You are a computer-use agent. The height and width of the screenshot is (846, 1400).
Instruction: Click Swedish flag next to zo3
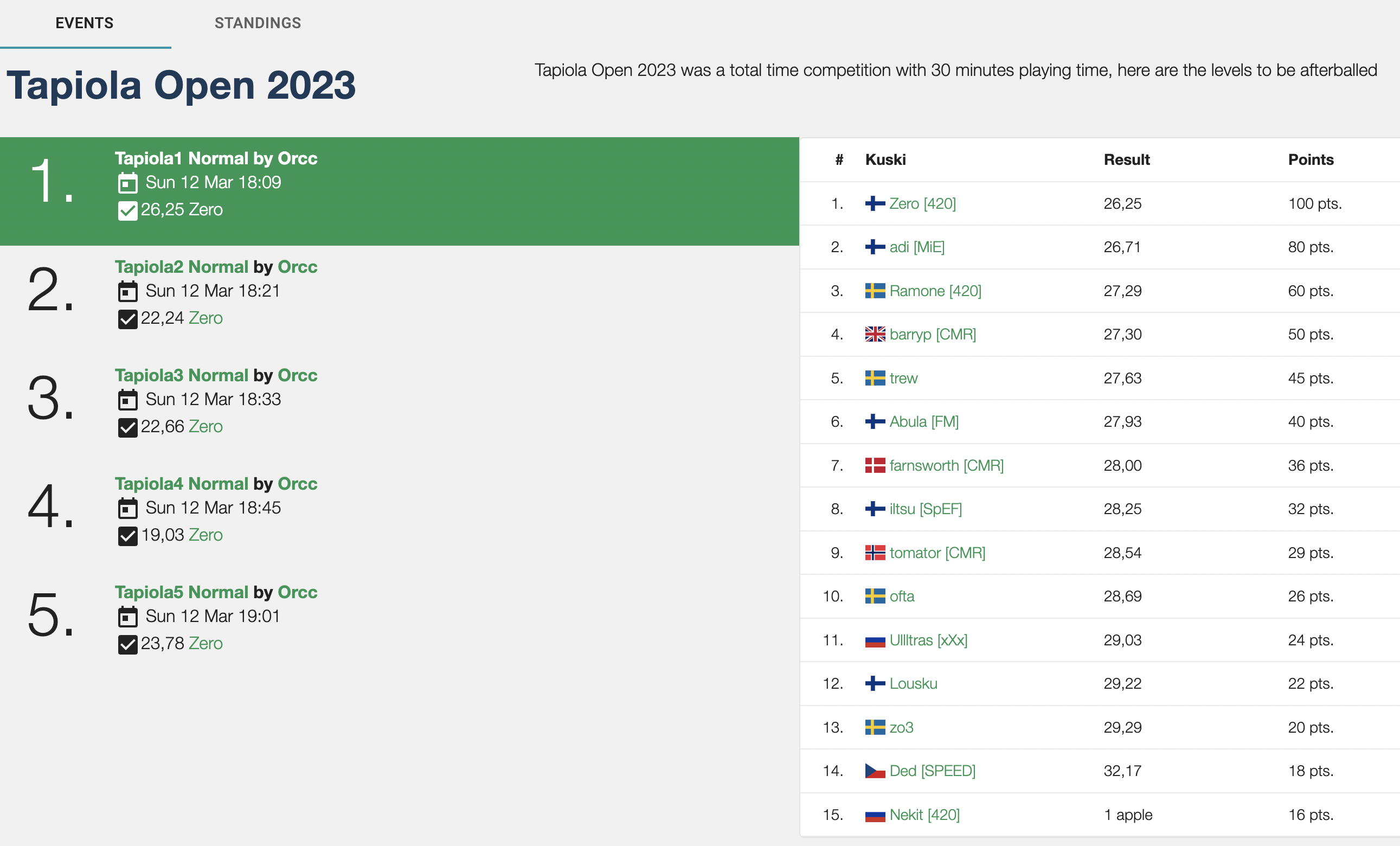[875, 727]
